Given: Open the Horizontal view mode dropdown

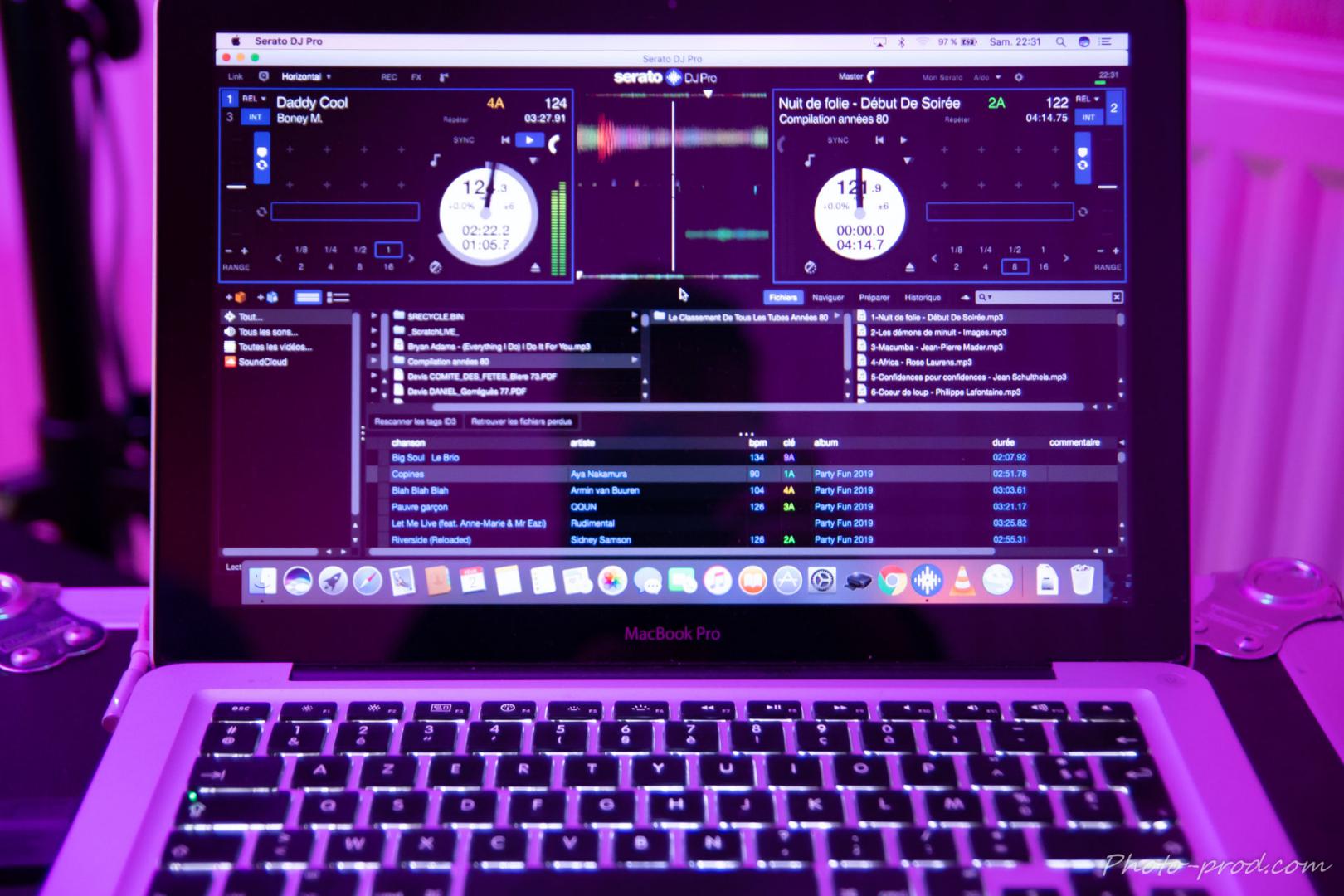Looking at the screenshot, I should point(305,77).
